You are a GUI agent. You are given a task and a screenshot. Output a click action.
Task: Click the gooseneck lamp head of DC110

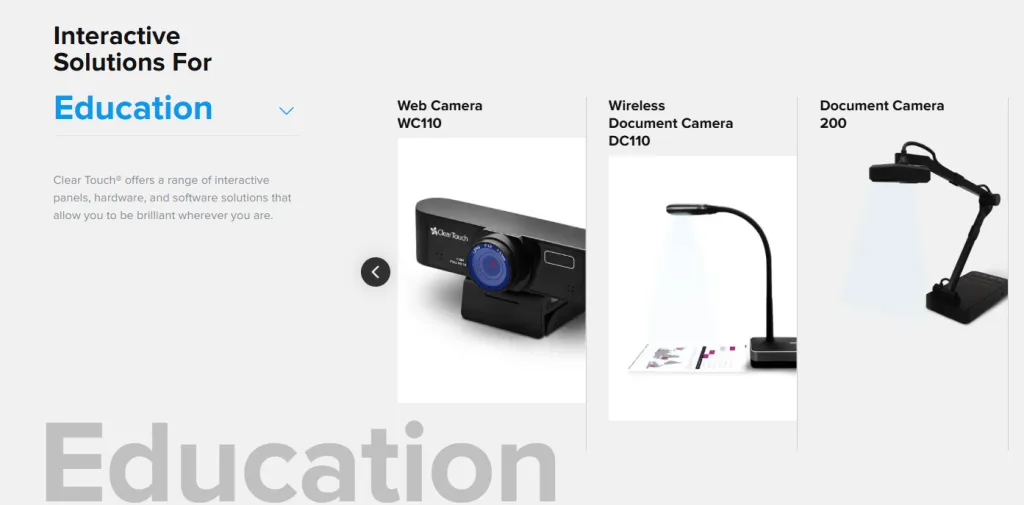(x=688, y=209)
